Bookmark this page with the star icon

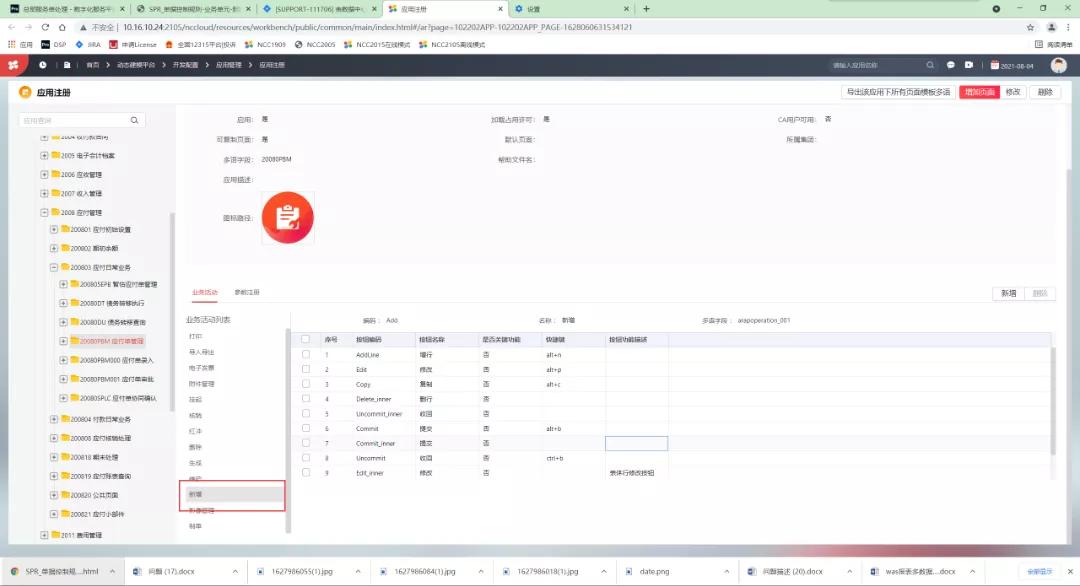coord(1030,28)
